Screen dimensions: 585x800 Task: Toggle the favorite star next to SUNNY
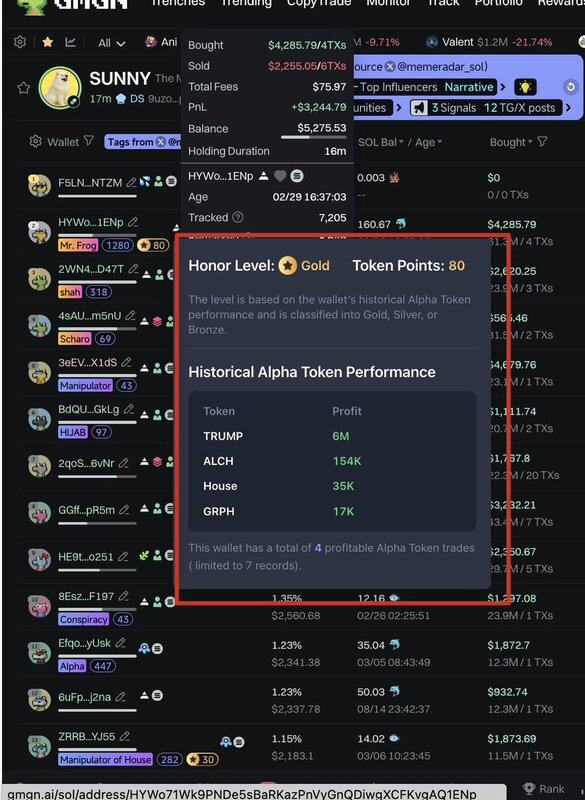pyautogui.click(x=23, y=88)
